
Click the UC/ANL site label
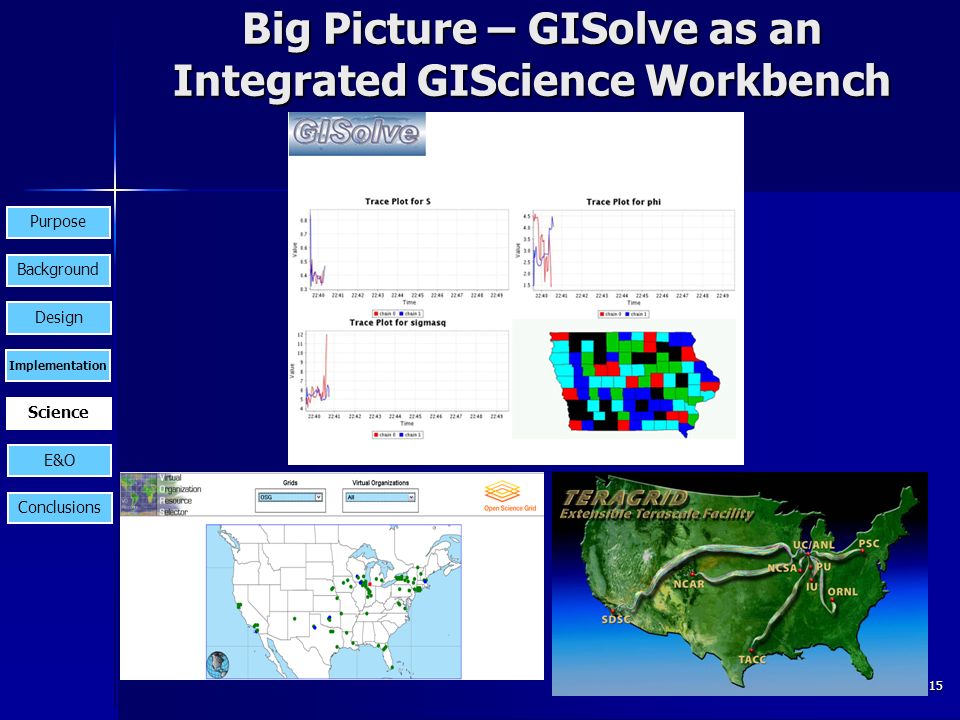tap(814, 545)
